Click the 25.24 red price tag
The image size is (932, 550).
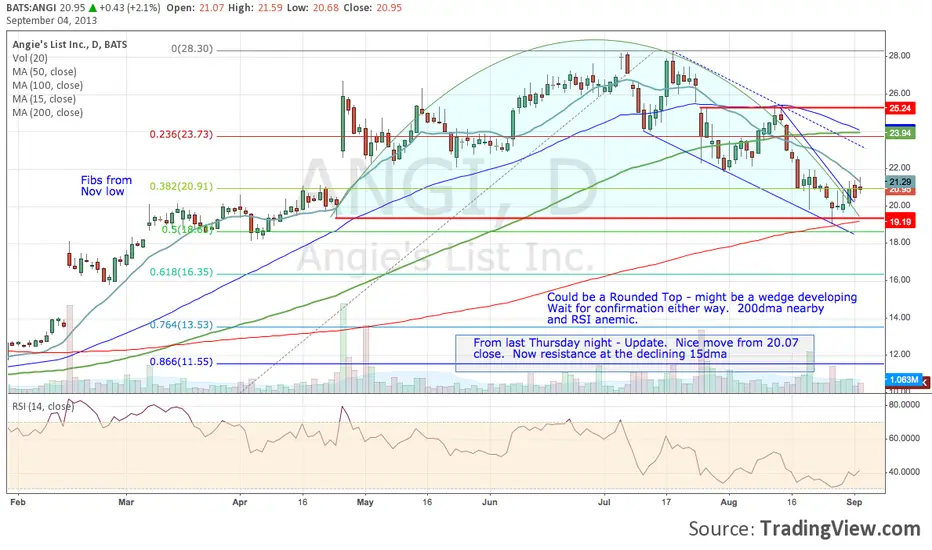click(900, 108)
